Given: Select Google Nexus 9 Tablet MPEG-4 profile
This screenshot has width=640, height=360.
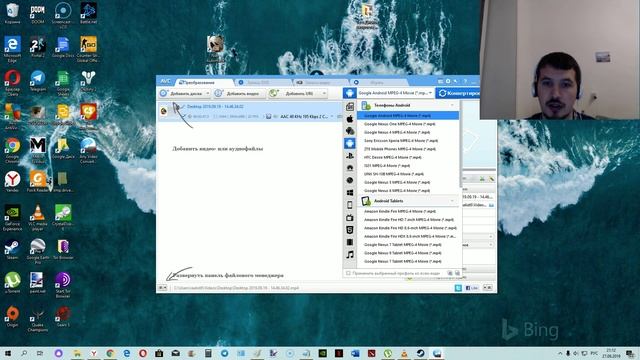Looking at the screenshot, I should point(402,253).
